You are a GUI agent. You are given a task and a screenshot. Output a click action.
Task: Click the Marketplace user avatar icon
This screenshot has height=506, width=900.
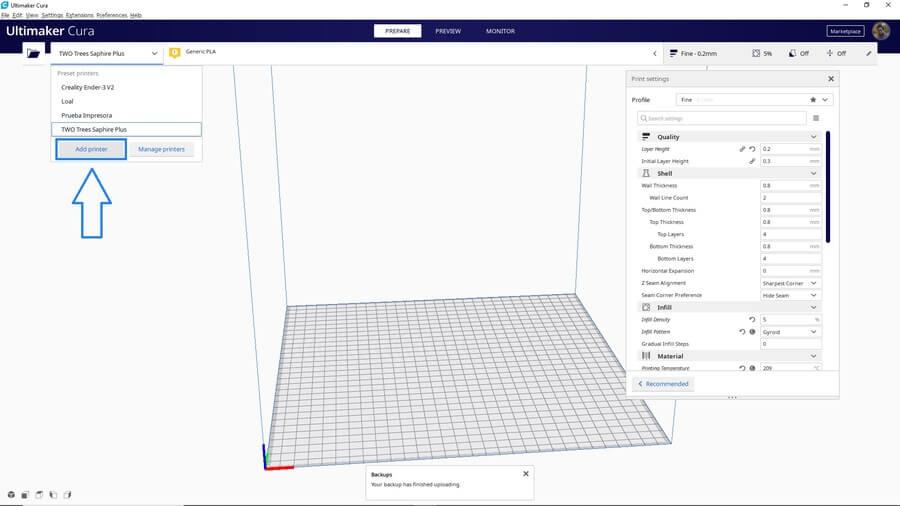(x=881, y=31)
